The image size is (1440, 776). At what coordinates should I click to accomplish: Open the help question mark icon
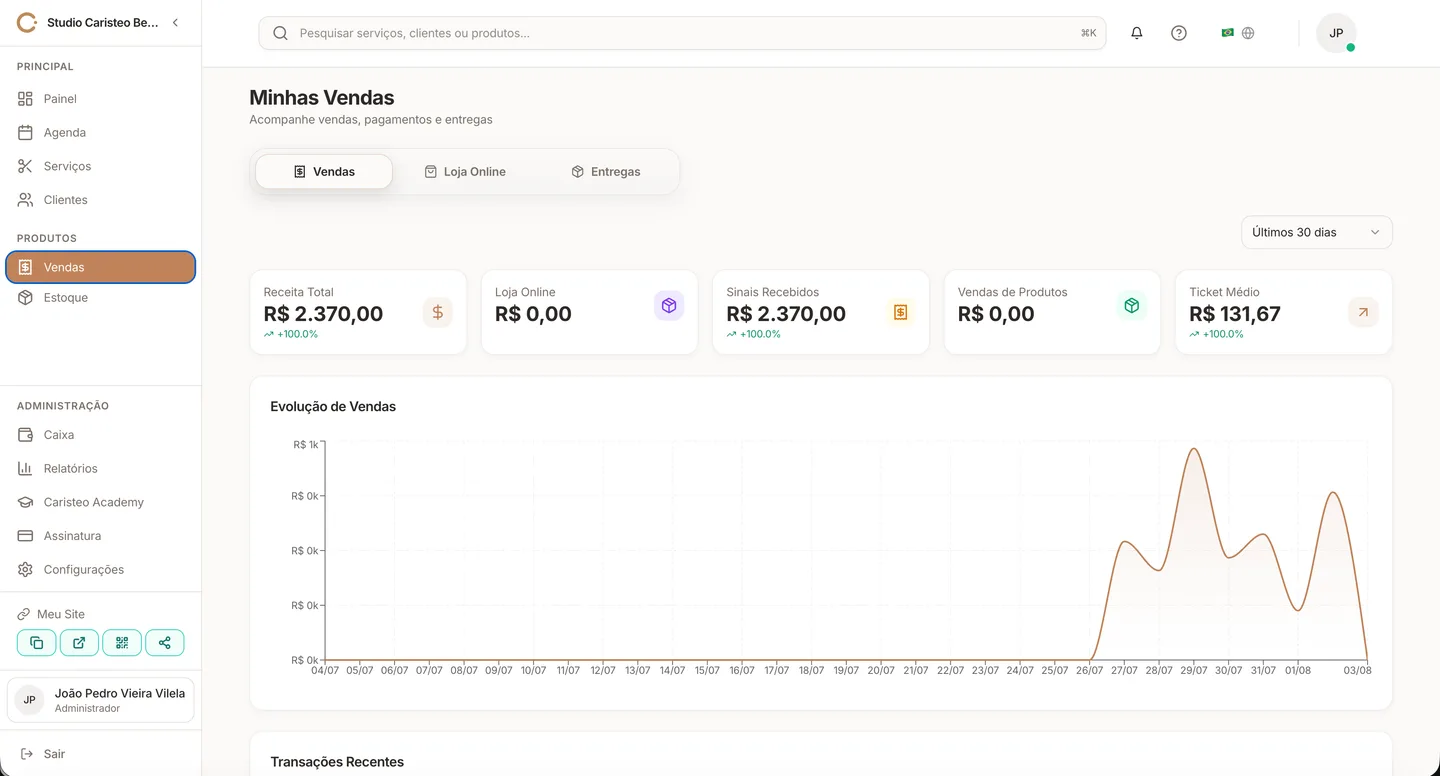(1179, 33)
